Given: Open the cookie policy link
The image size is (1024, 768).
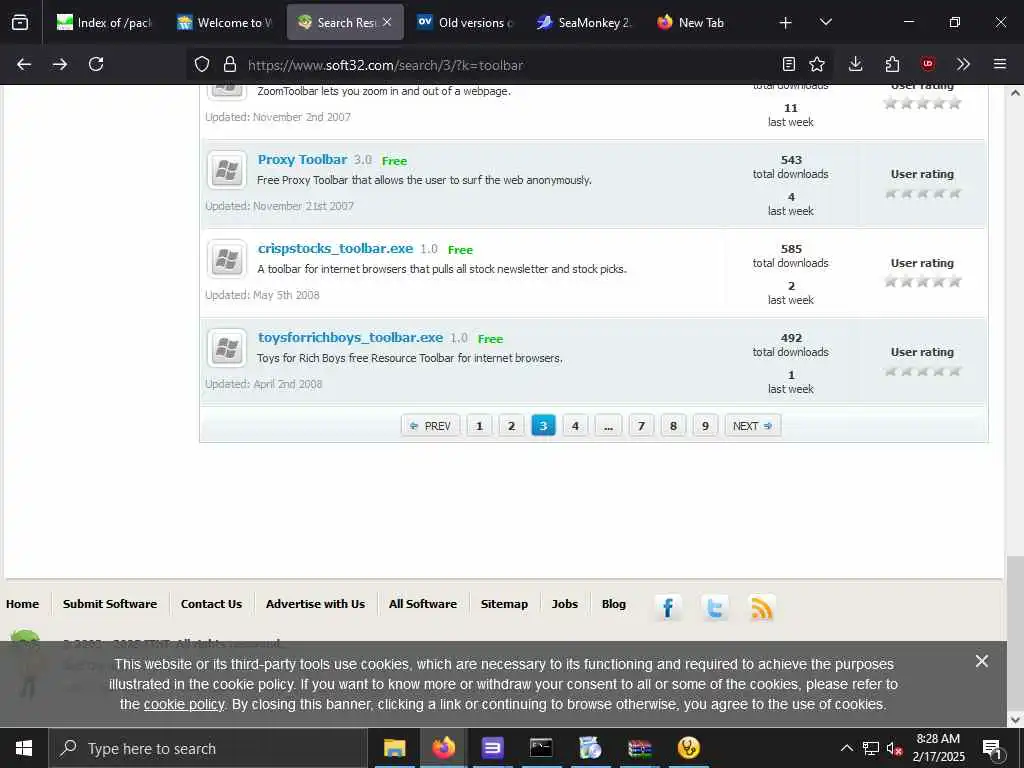Looking at the screenshot, I should [x=184, y=705].
